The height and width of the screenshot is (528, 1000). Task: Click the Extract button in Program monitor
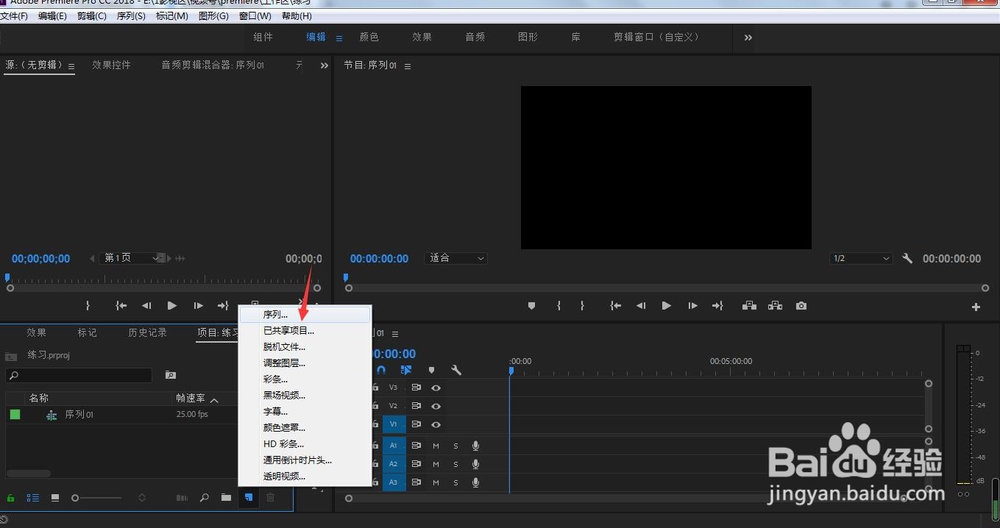775,306
